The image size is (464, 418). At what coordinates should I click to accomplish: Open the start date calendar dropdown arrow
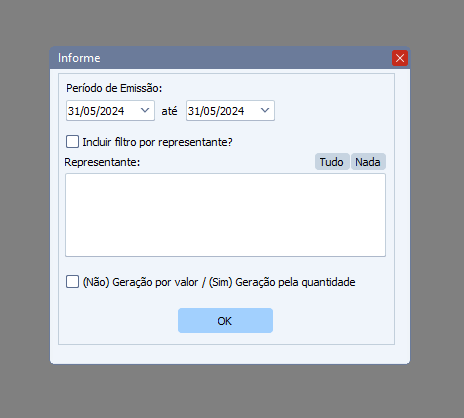[x=145, y=110]
